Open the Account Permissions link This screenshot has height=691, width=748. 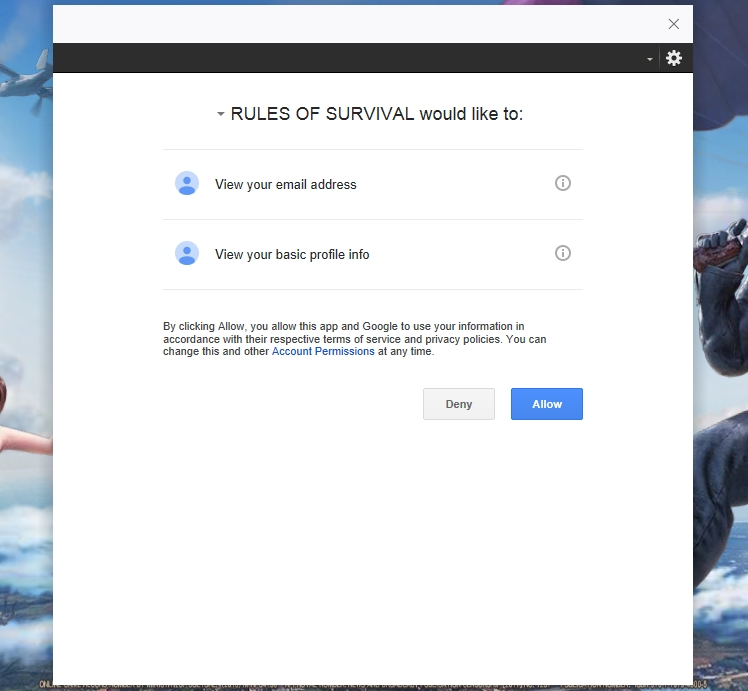pyautogui.click(x=323, y=351)
